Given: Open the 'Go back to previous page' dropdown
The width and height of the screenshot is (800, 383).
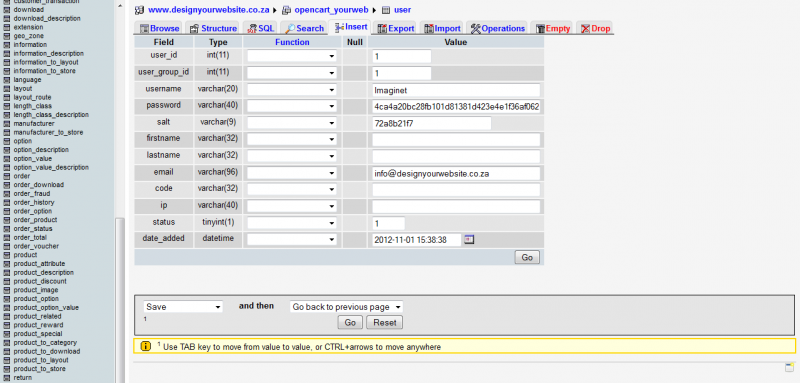Looking at the screenshot, I should click(346, 307).
